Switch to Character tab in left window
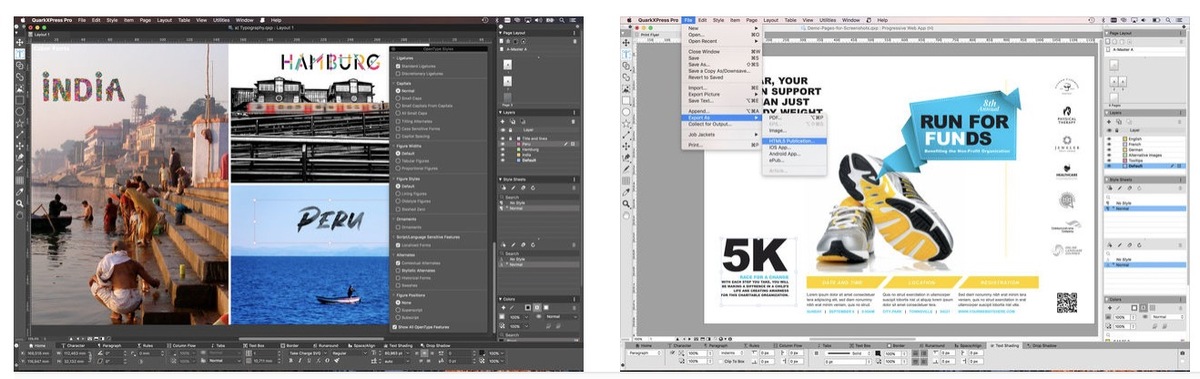This screenshot has width=1200, height=379. coord(73,345)
